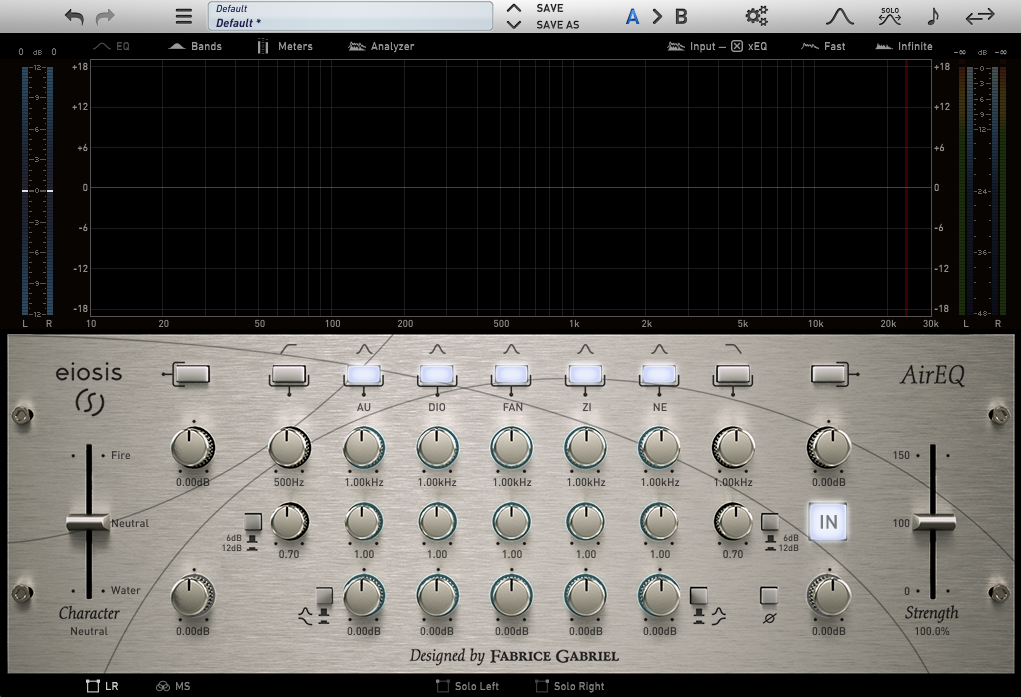This screenshot has width=1021, height=697.
Task: Open the Default preset dropdown
Action: pyautogui.click(x=350, y=16)
